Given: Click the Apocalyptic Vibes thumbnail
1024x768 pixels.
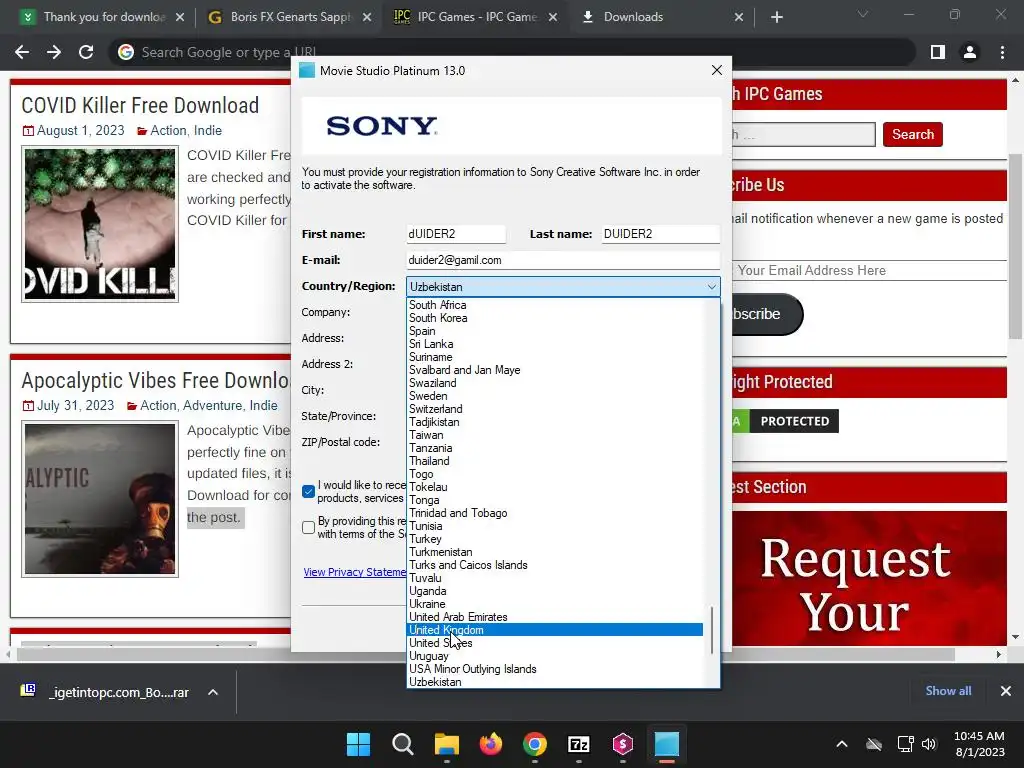Looking at the screenshot, I should pos(100,499).
